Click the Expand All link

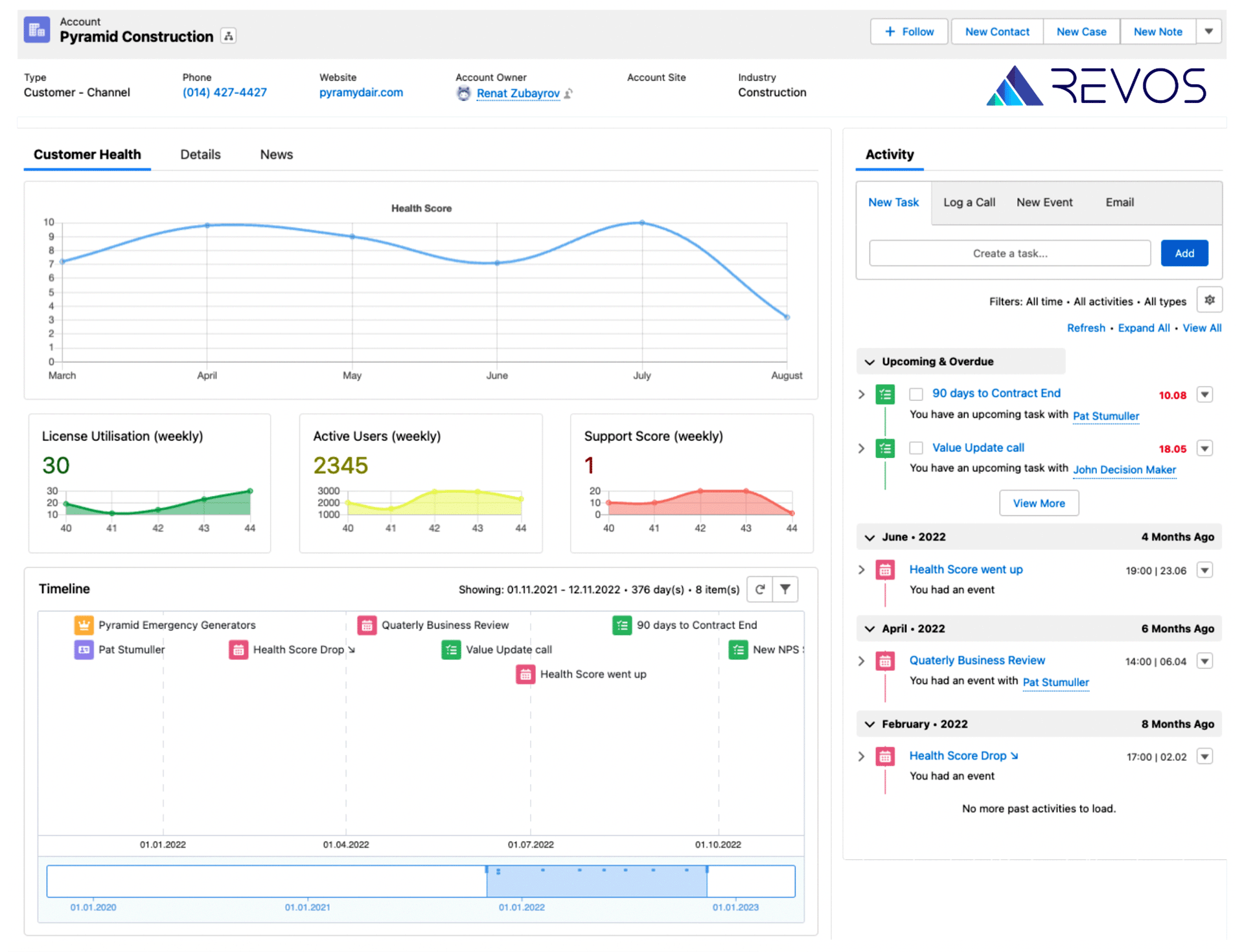(x=1144, y=328)
